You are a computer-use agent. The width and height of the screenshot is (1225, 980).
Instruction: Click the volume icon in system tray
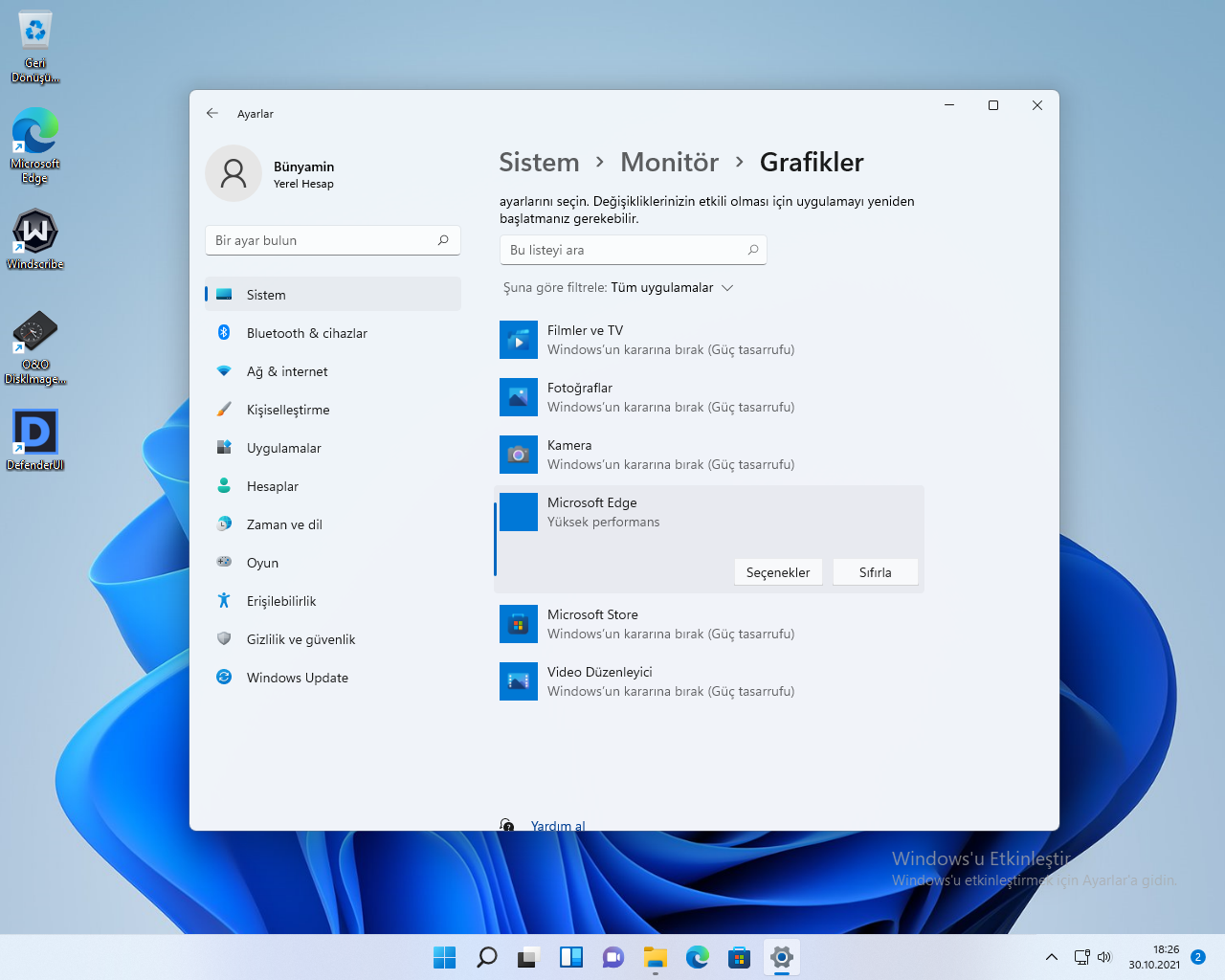(1104, 957)
